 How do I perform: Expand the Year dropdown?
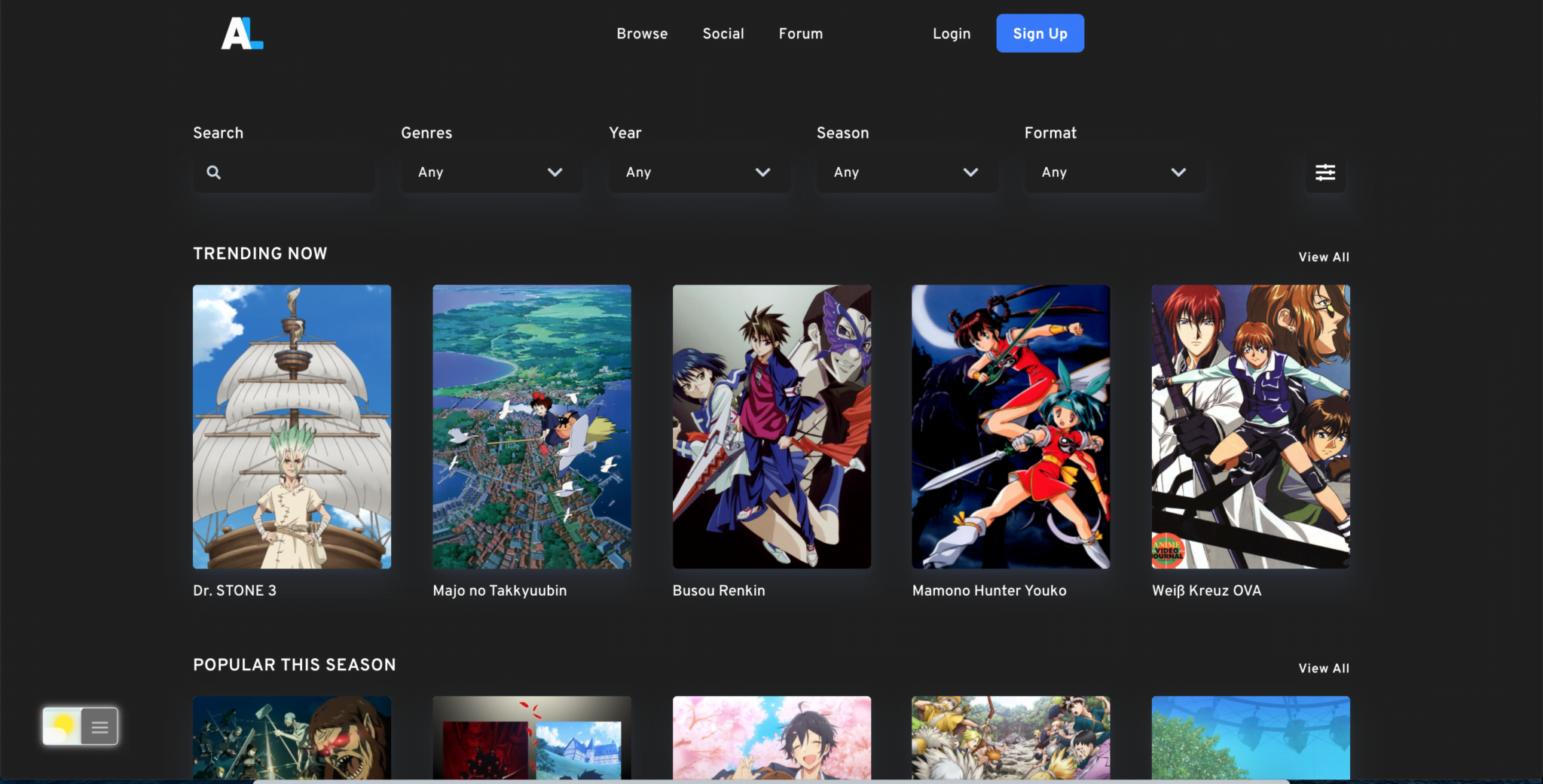(x=763, y=172)
